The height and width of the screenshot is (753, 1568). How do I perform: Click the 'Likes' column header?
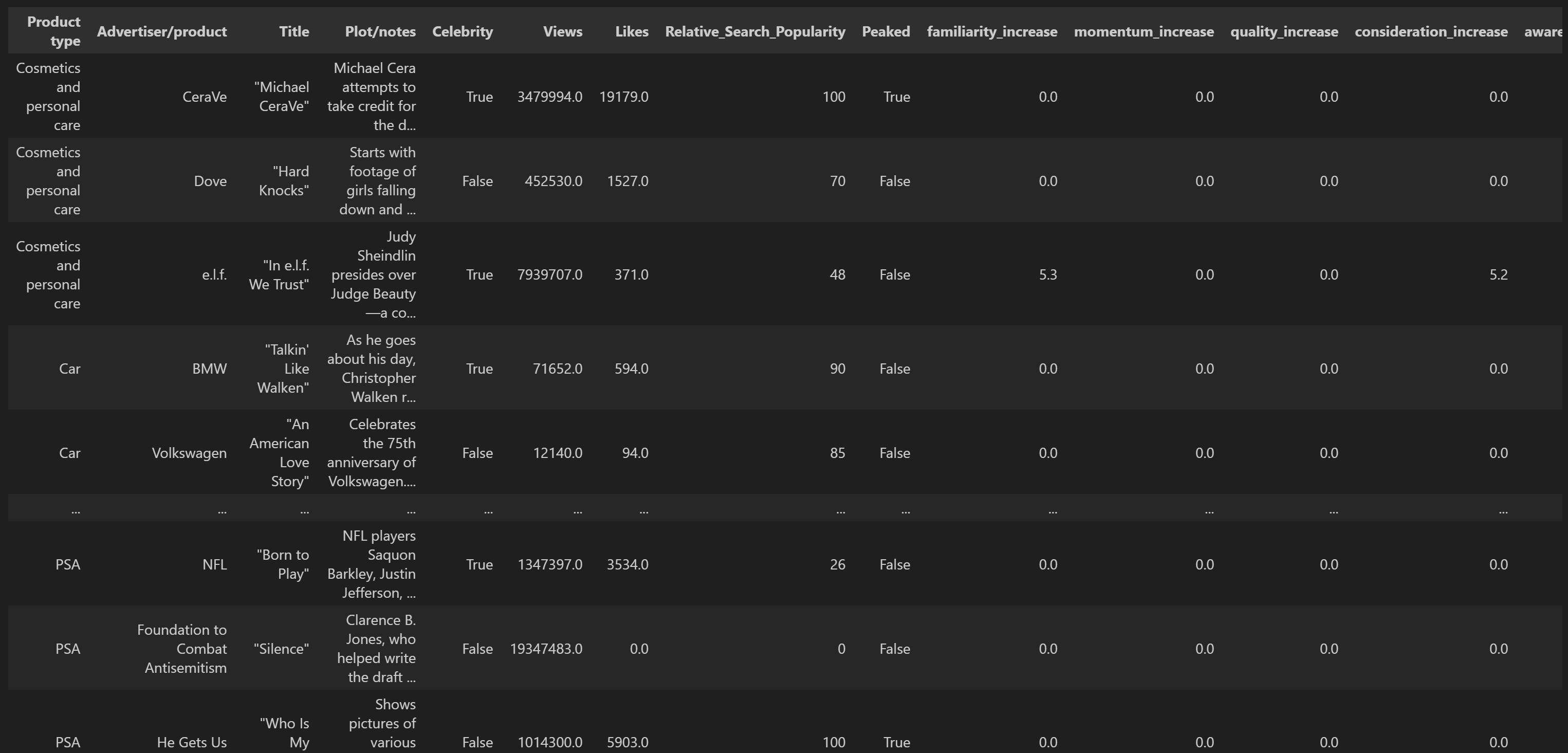[632, 32]
